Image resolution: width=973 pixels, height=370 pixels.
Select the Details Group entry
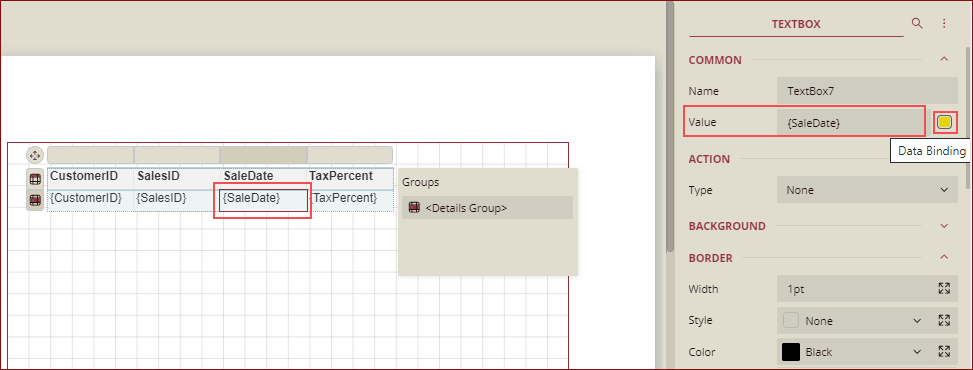coord(487,208)
